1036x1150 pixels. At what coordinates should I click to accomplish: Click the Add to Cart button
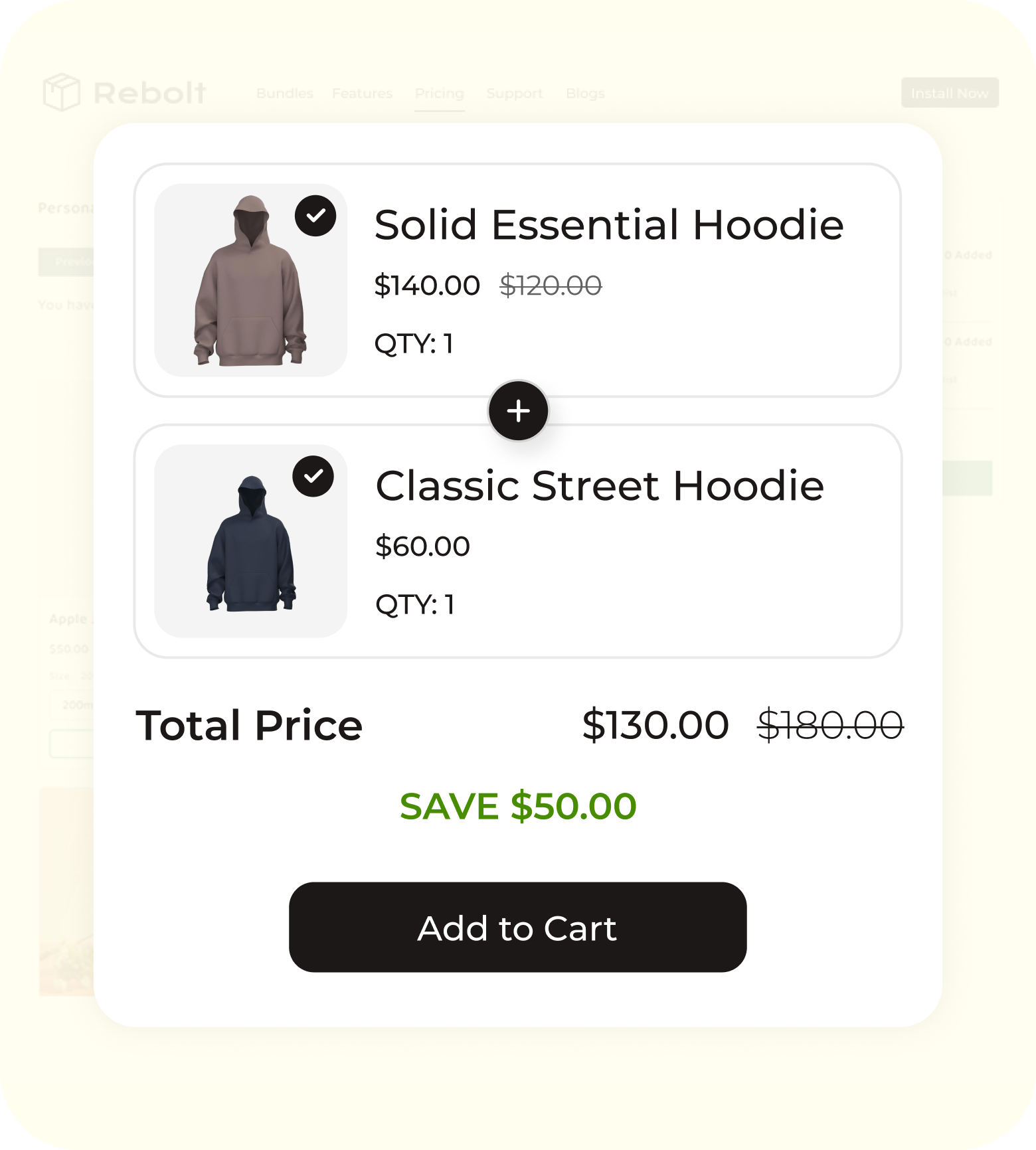tap(517, 927)
